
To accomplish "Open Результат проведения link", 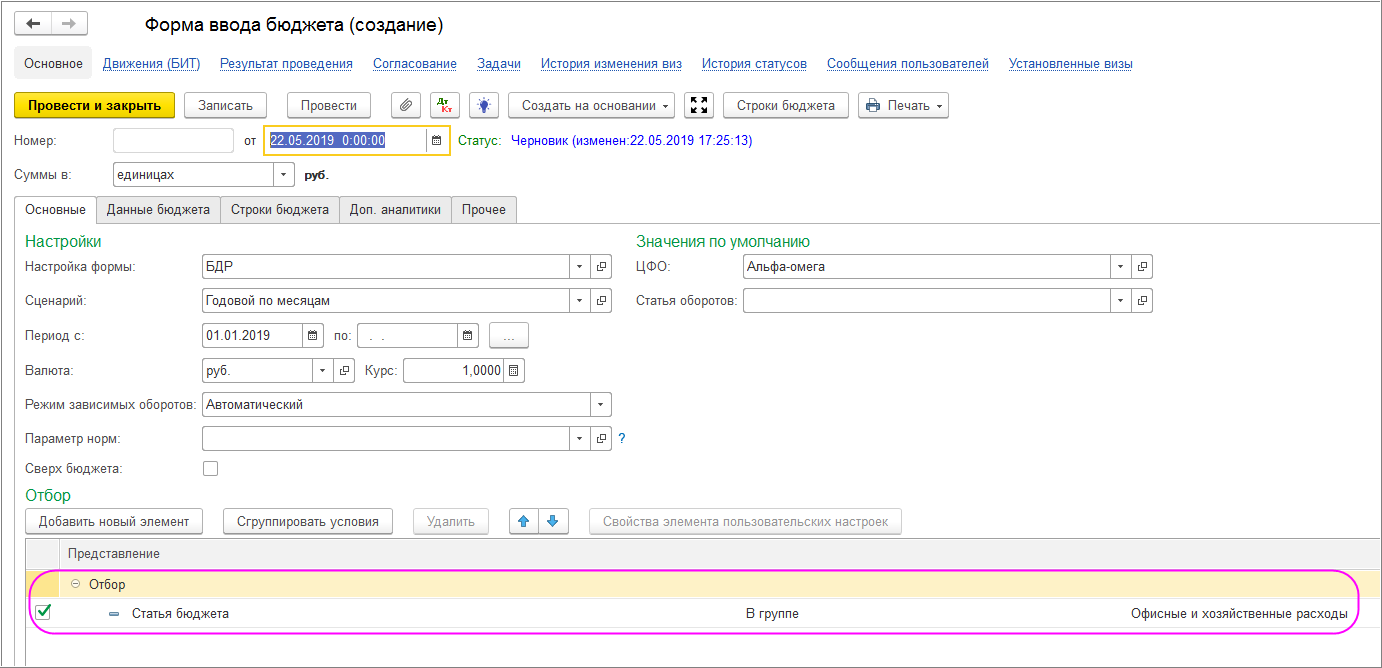I will (x=286, y=63).
